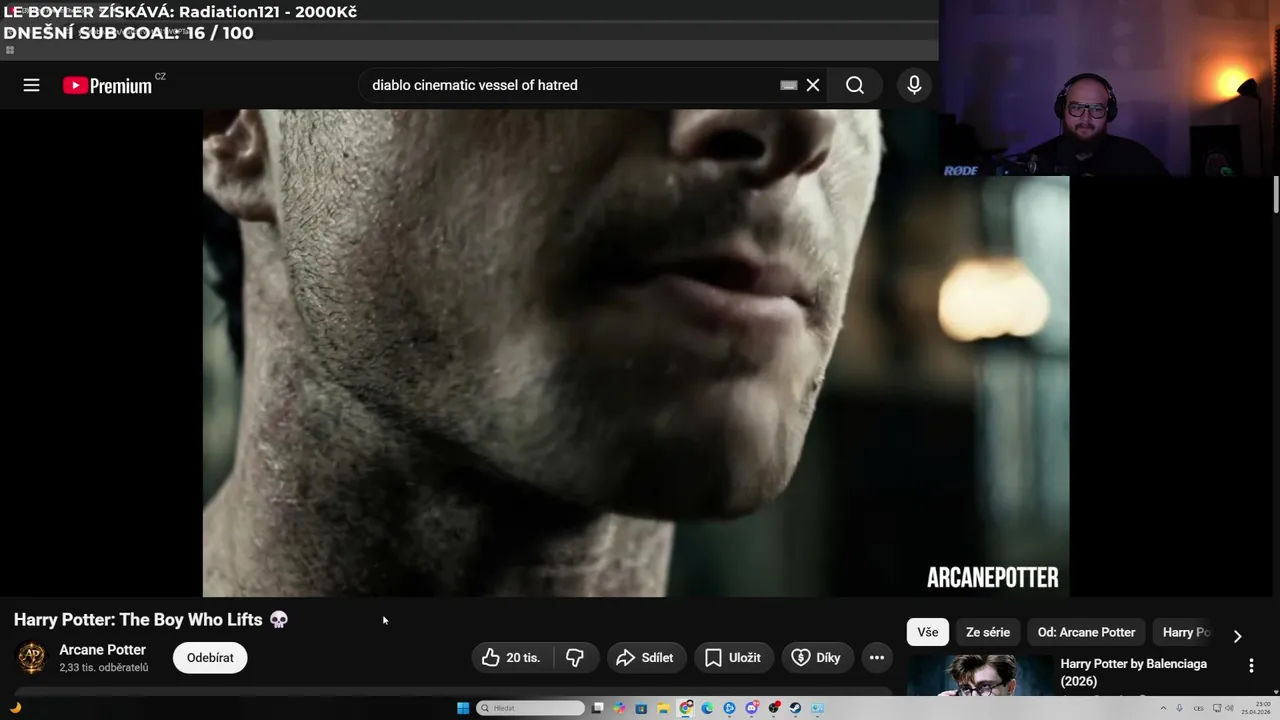Open the Windows Start menu
The image size is (1280, 720).
(x=463, y=708)
